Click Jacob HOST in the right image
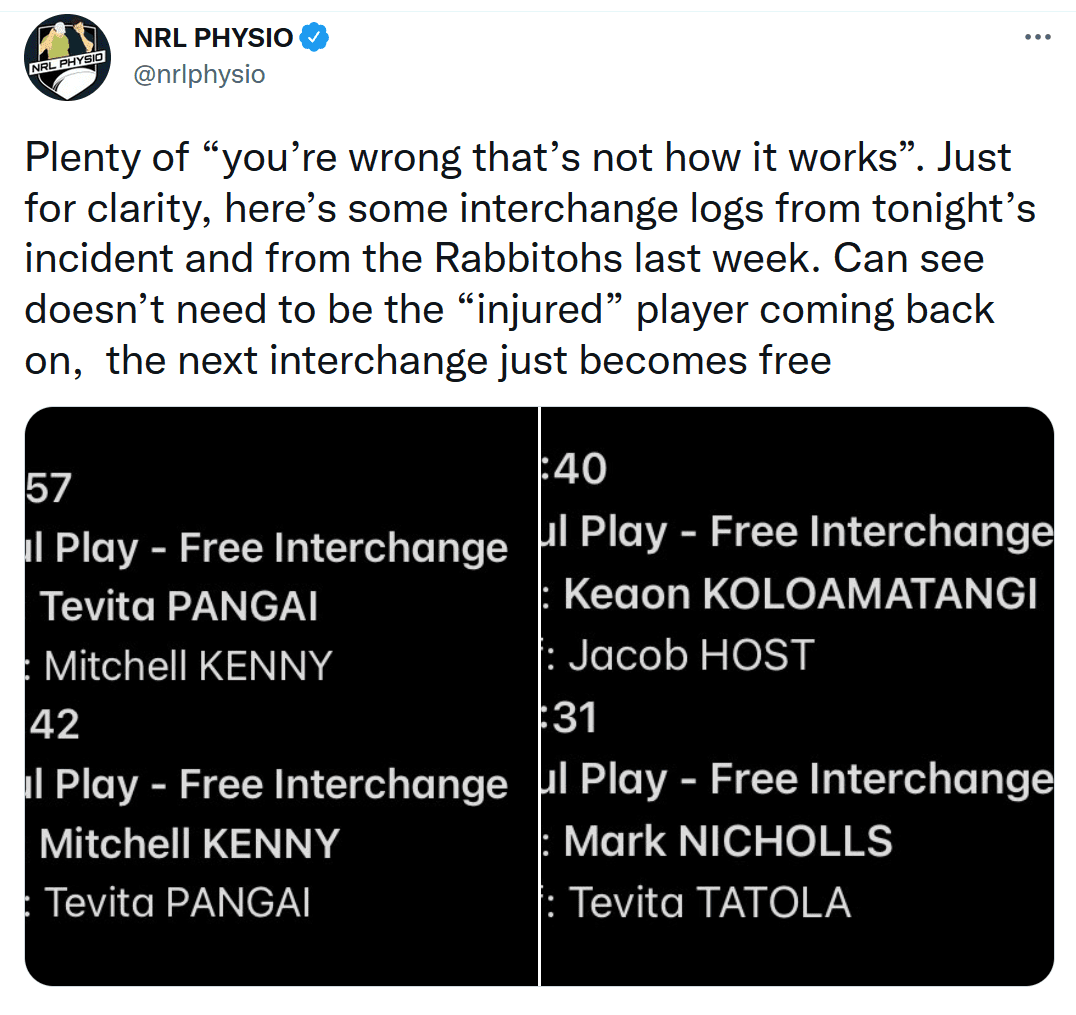This screenshot has height=1015, width=1076. 692,655
